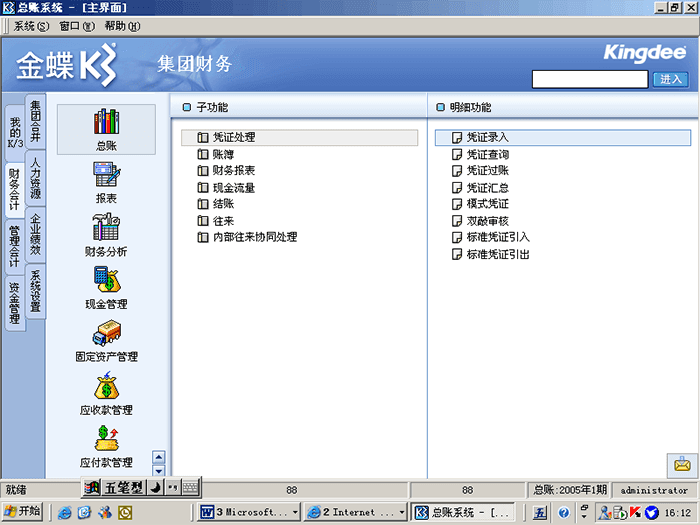This screenshot has width=700, height=525.
Task: Select 账簿 in the sub-function list
Action: pyautogui.click(x=223, y=154)
